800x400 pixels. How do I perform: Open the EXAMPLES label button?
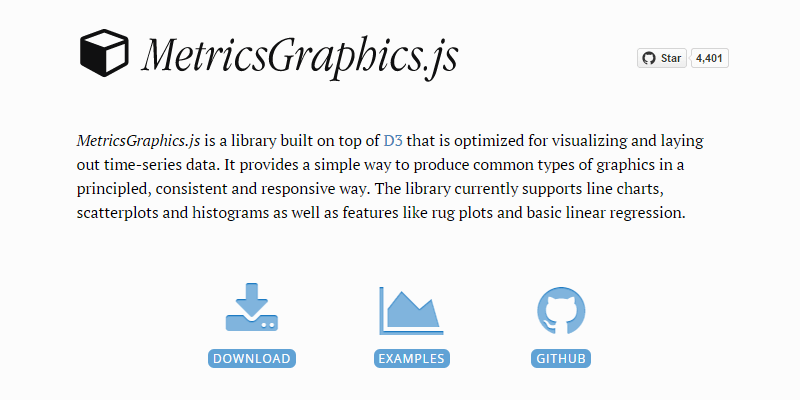pyautogui.click(x=410, y=358)
